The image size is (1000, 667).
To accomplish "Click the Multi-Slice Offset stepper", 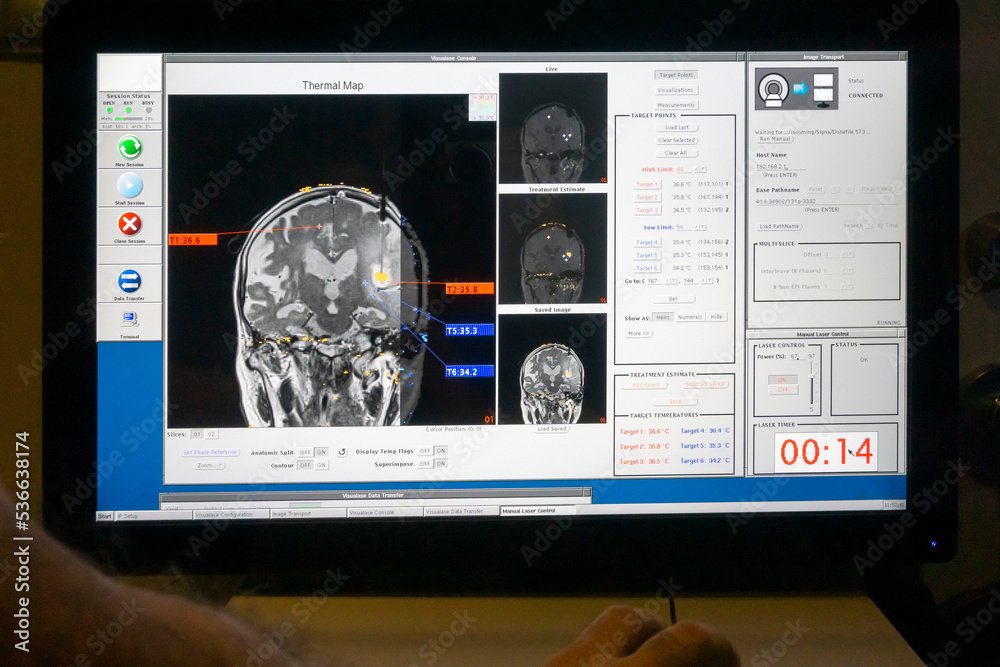I will [848, 254].
